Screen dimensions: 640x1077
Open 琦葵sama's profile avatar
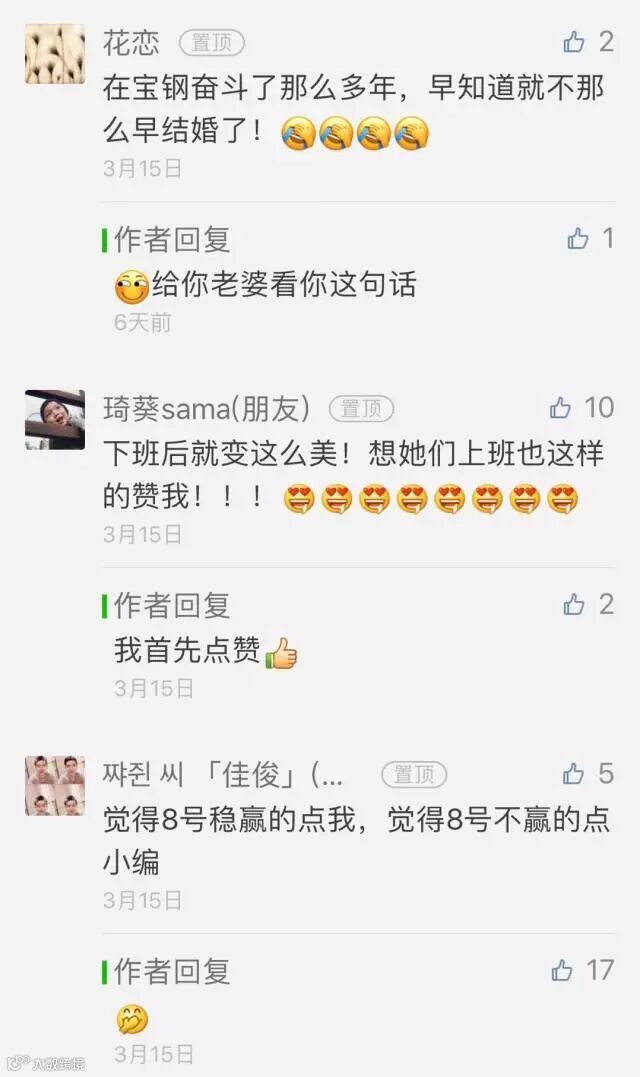tap(55, 420)
